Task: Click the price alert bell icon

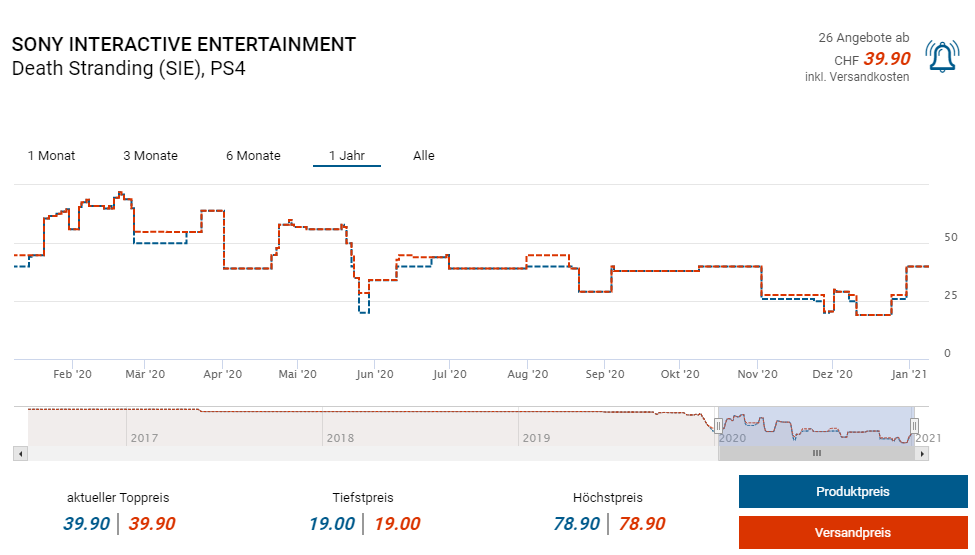Action: click(x=942, y=57)
